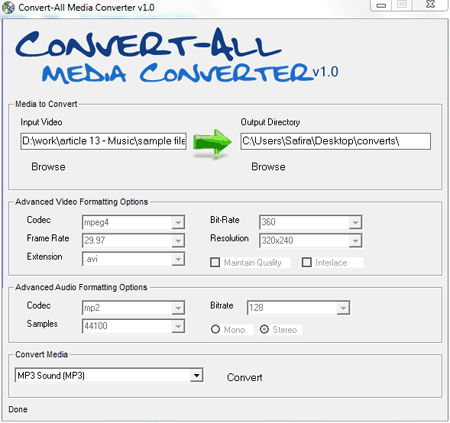Click the app icon in title bar
The image size is (450, 423).
pyautogui.click(x=8, y=7)
